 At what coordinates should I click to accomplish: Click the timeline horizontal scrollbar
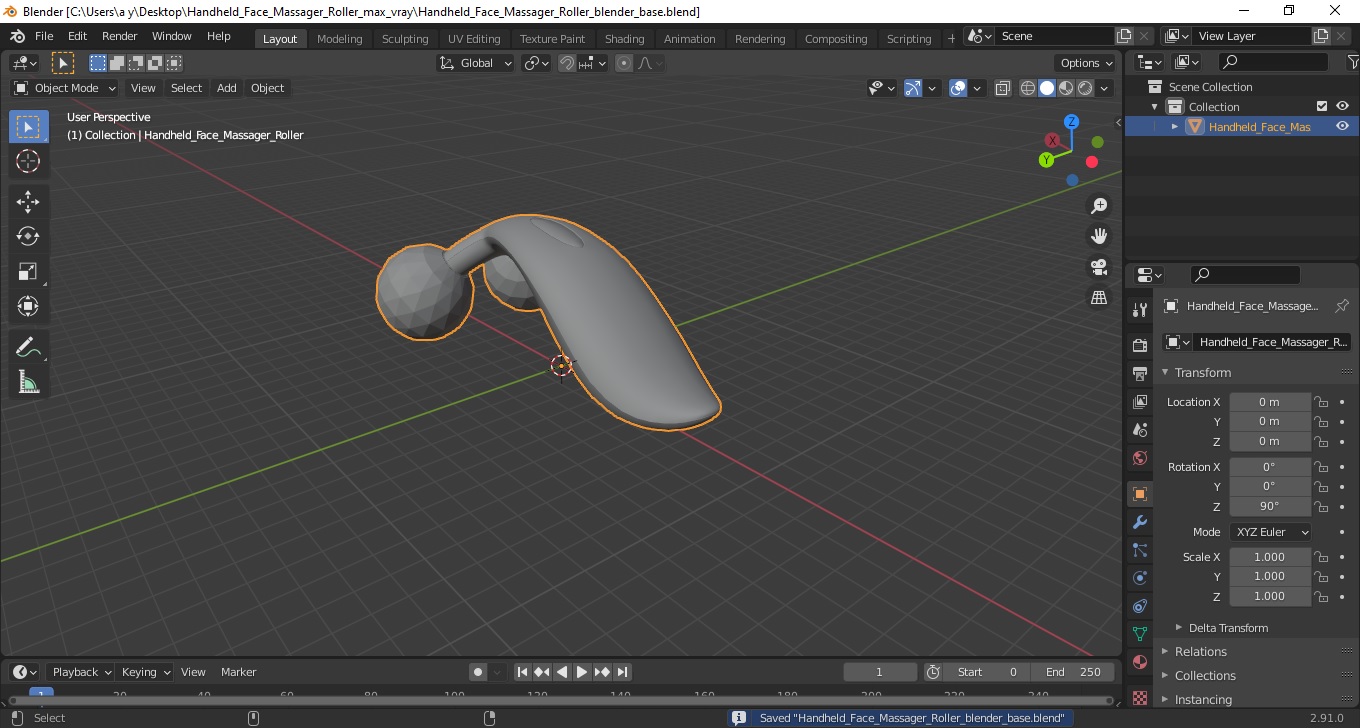(x=560, y=700)
